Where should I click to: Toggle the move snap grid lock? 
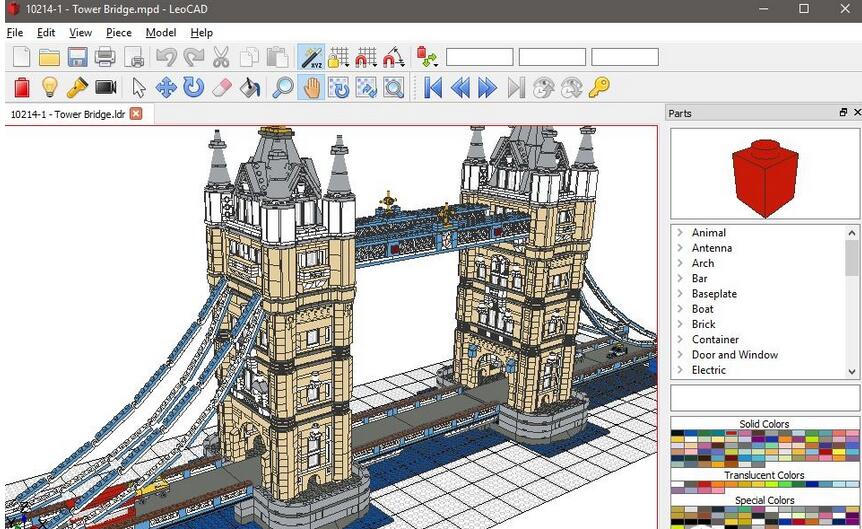(x=340, y=57)
